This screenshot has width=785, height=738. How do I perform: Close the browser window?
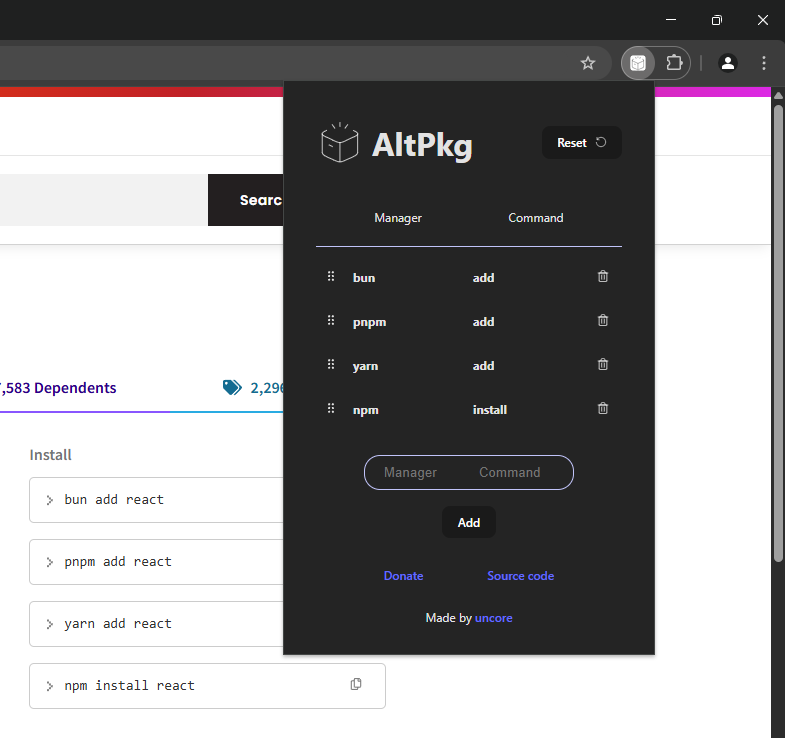pos(762,20)
